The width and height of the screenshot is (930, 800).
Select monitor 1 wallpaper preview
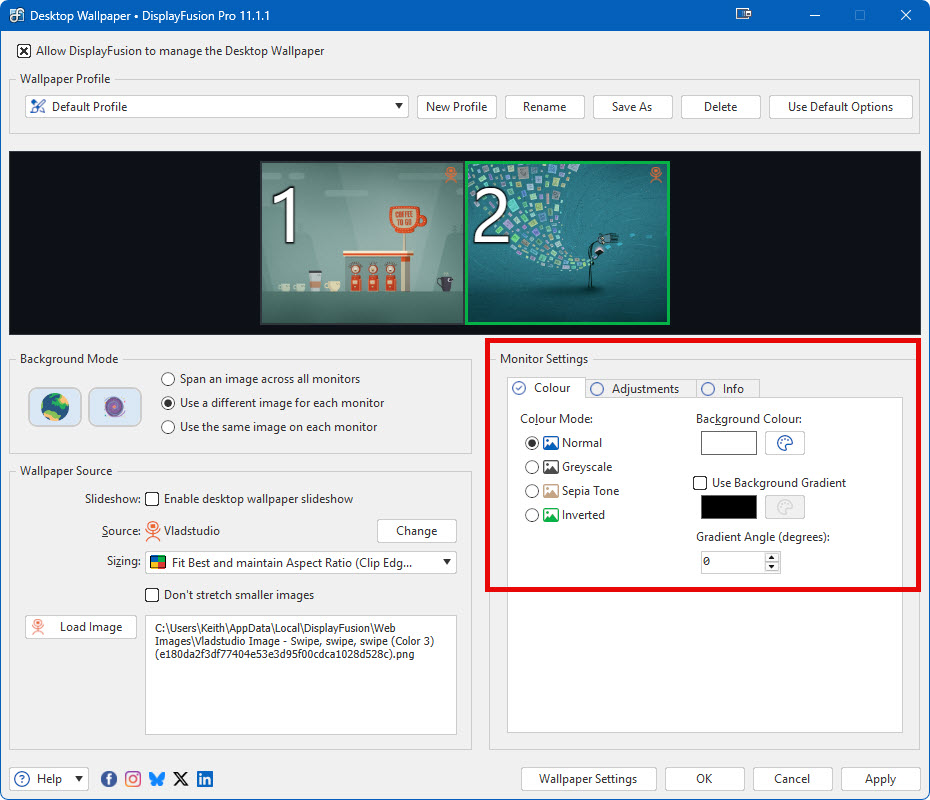click(362, 244)
